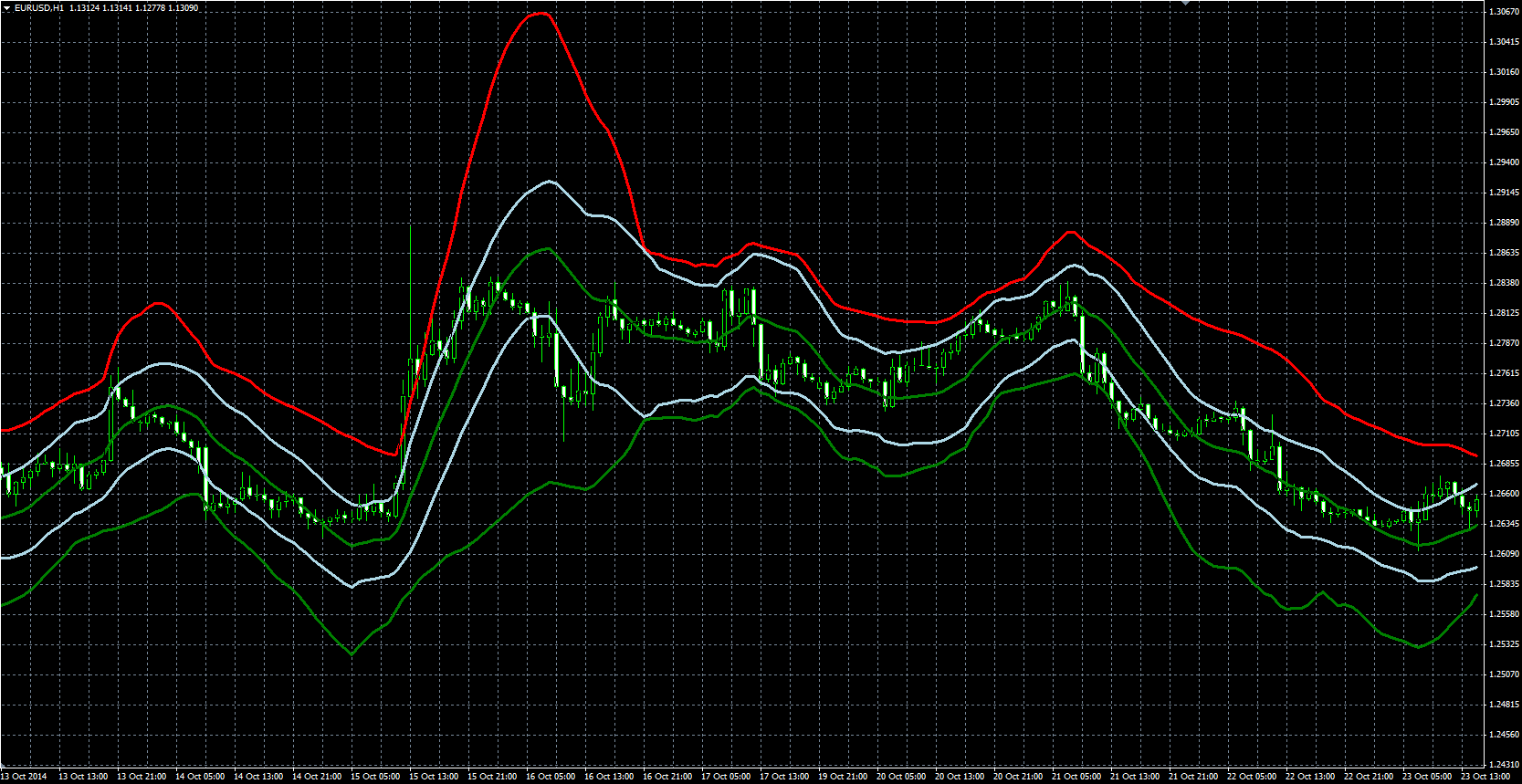1522x784 pixels.
Task: Click the EURUSD,H1 symbol label
Action: pyautogui.click(x=39, y=8)
